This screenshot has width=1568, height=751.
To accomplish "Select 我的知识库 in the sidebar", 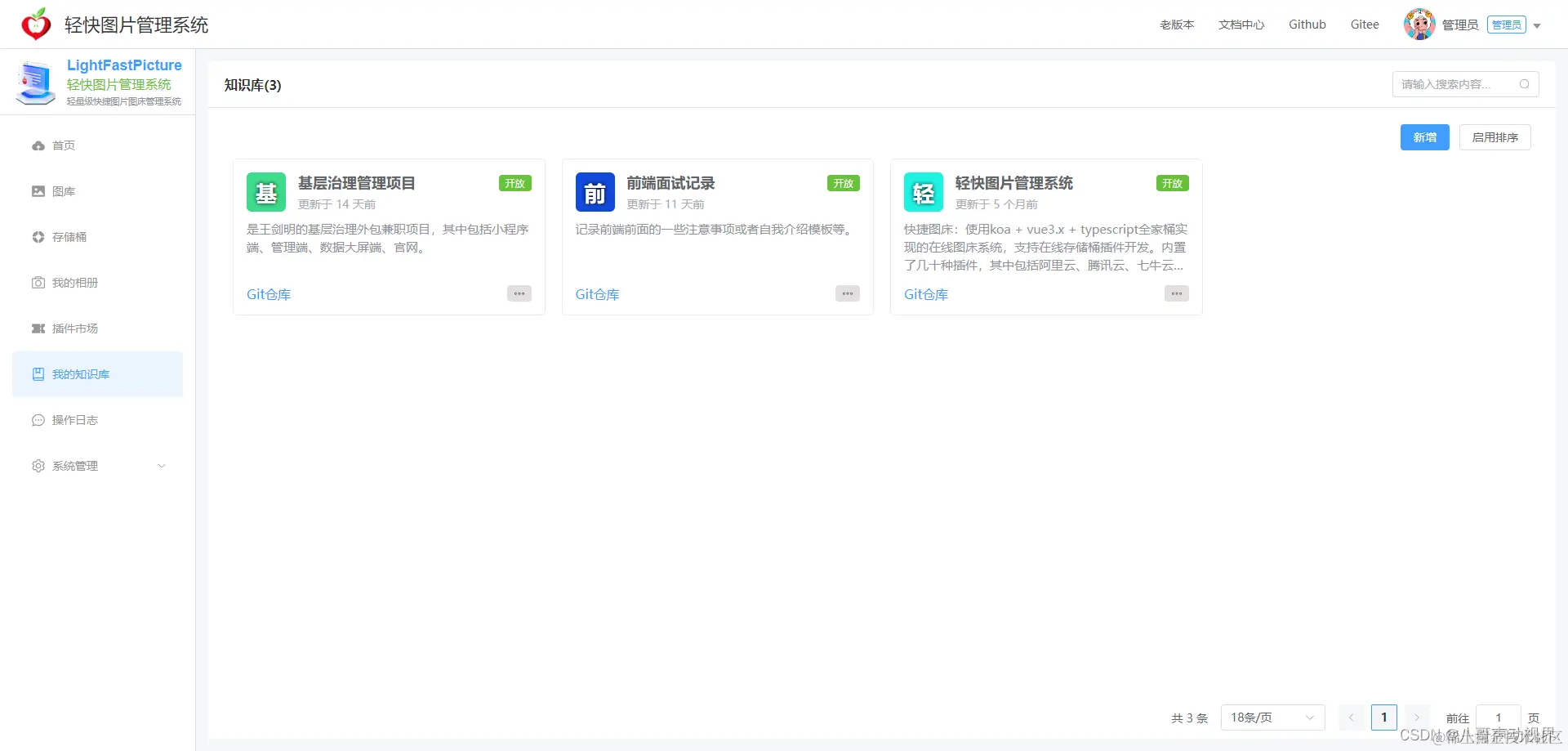I will point(81,373).
